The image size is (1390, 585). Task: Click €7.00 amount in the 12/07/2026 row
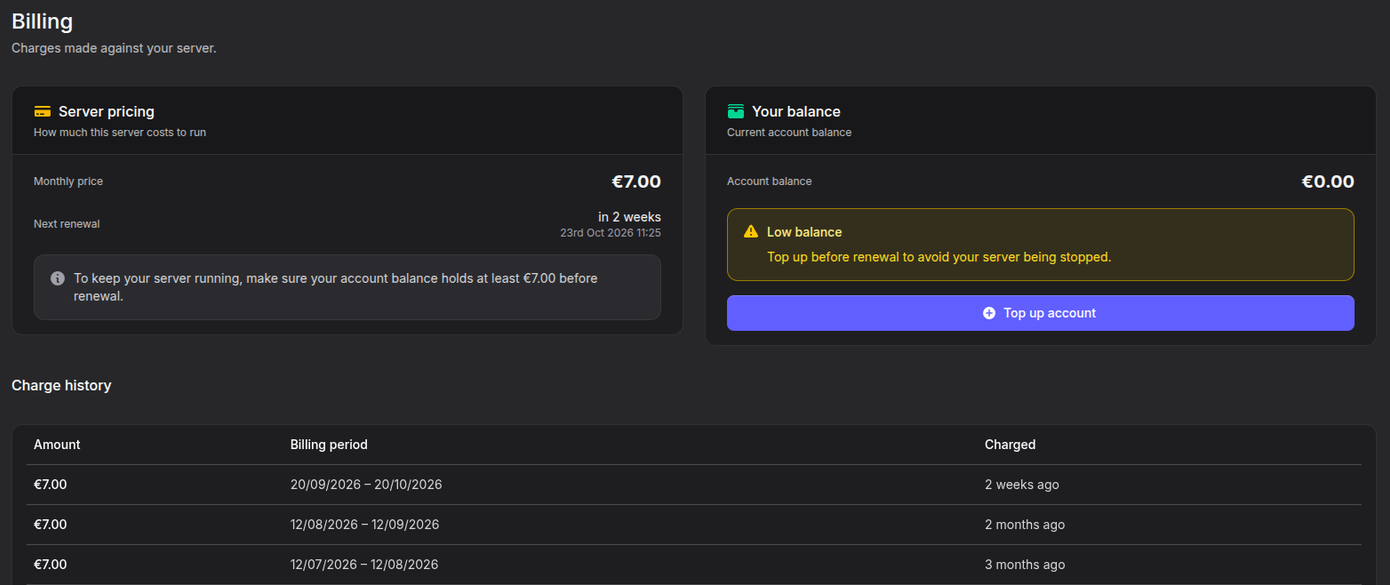[x=50, y=564]
